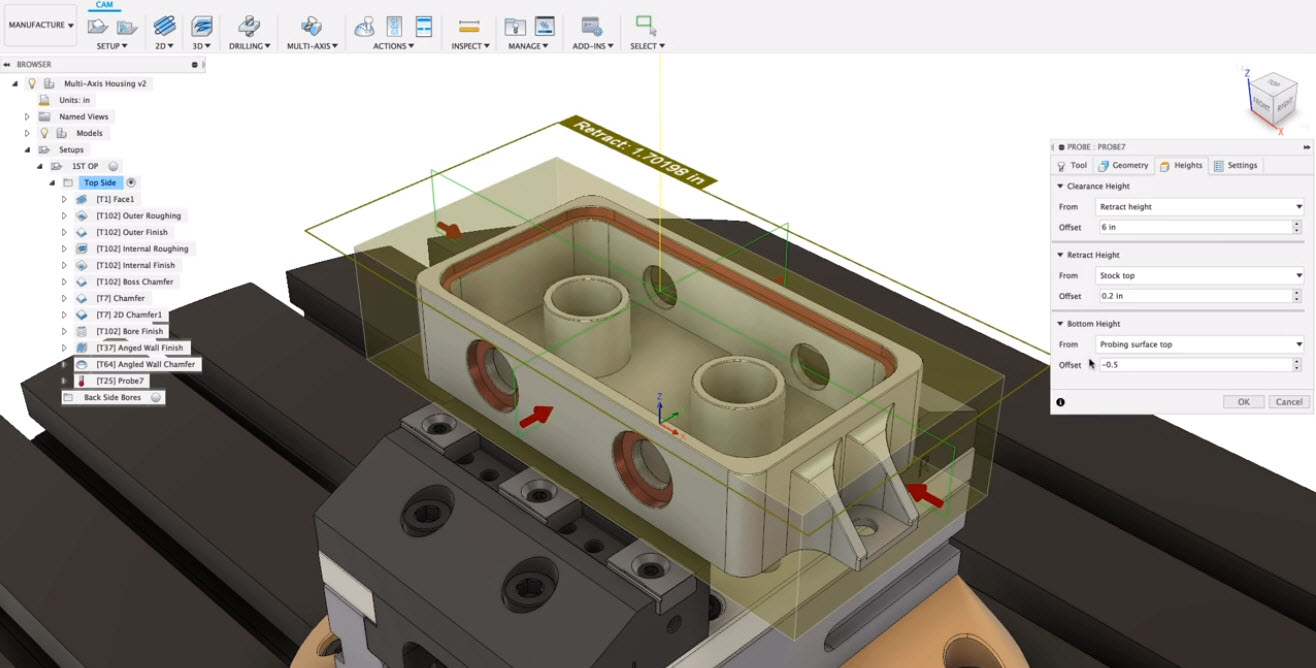Click the [T102] Internal Roughing operation icon
The height and width of the screenshot is (668, 1316).
coord(82,249)
